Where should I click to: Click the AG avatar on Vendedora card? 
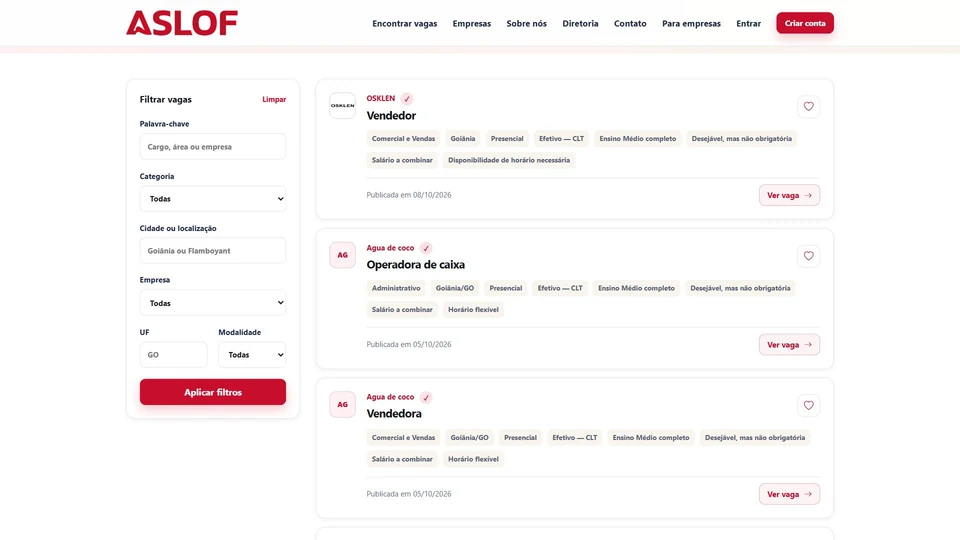click(342, 404)
